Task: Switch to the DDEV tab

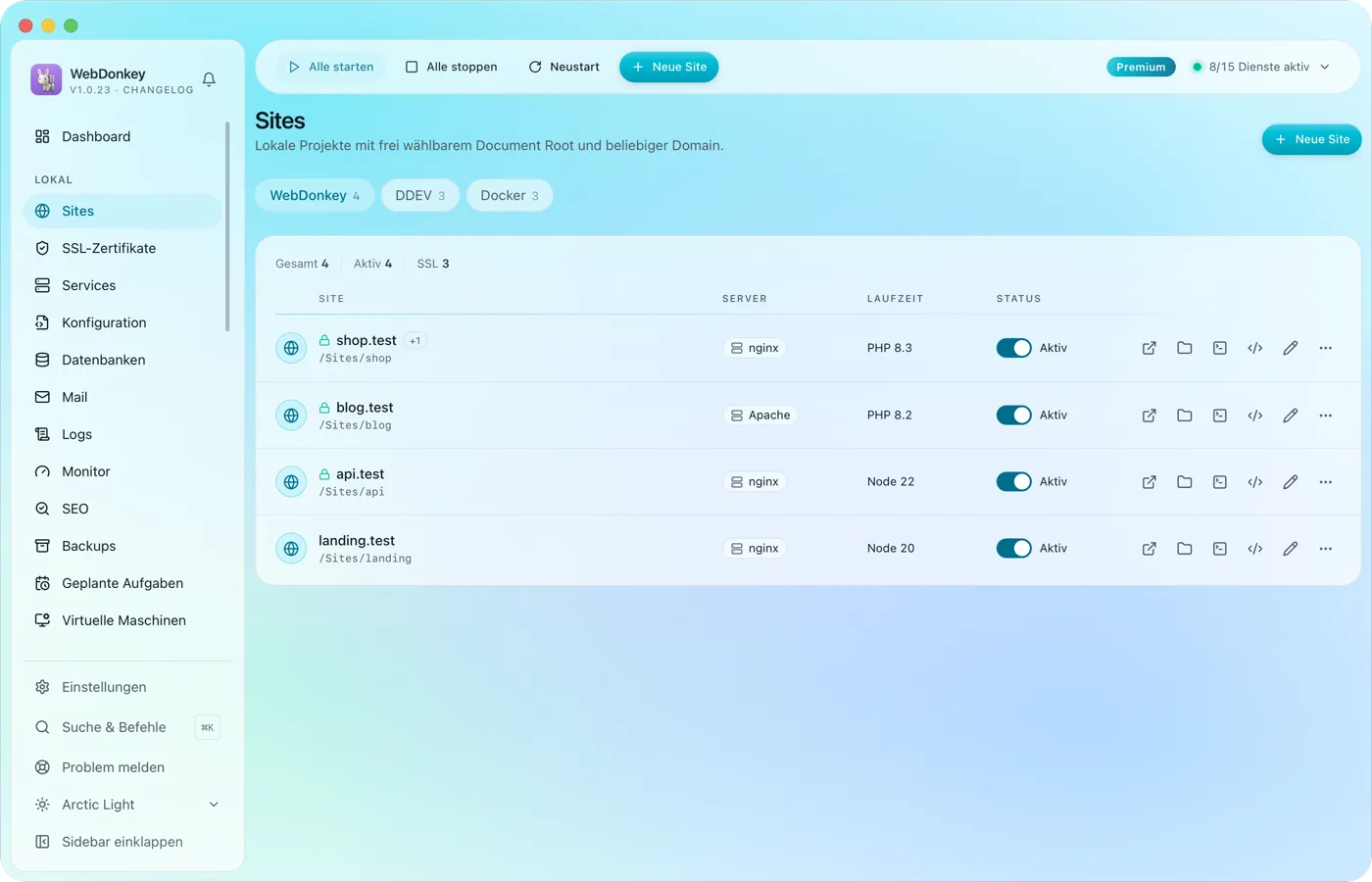Action: tap(419, 195)
